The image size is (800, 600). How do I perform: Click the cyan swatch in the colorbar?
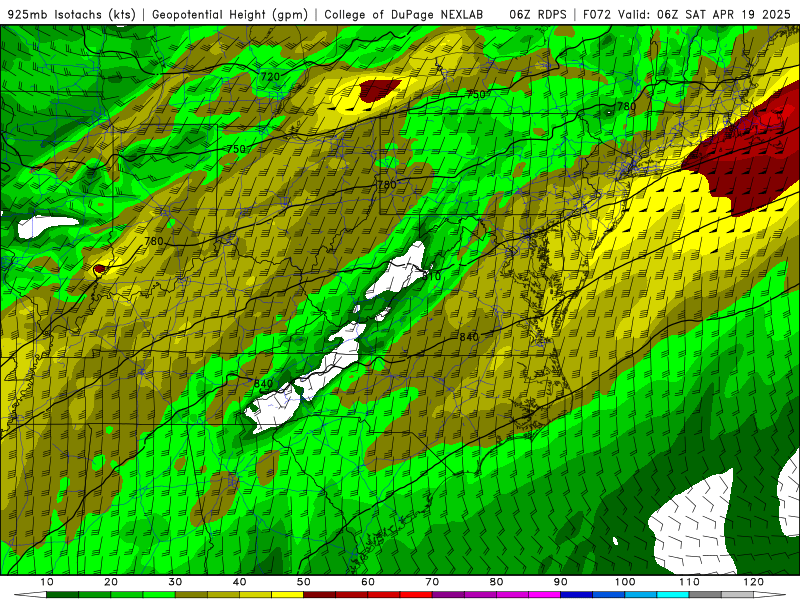coord(673,595)
